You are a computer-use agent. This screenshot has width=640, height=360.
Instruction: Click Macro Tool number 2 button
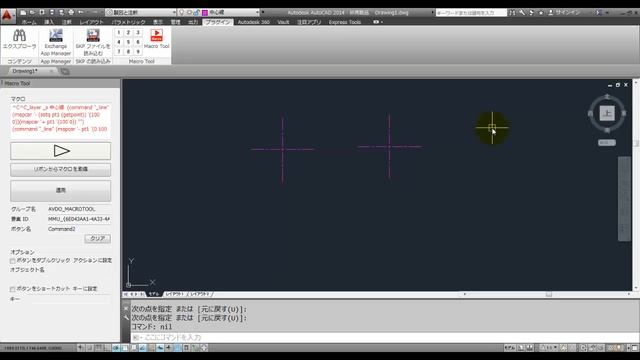(128, 33)
